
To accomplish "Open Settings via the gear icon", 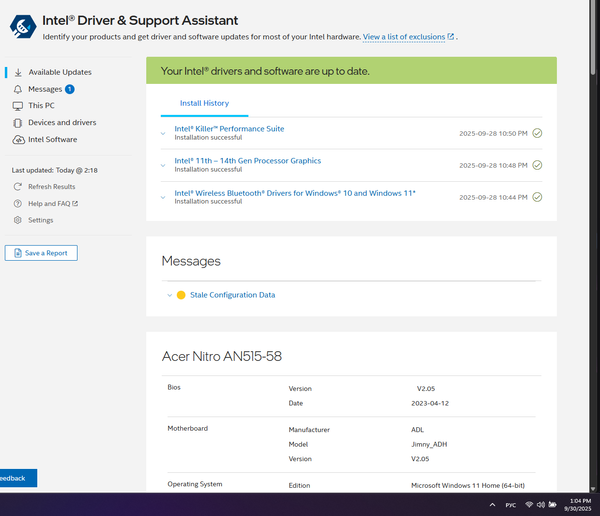I will point(18,220).
